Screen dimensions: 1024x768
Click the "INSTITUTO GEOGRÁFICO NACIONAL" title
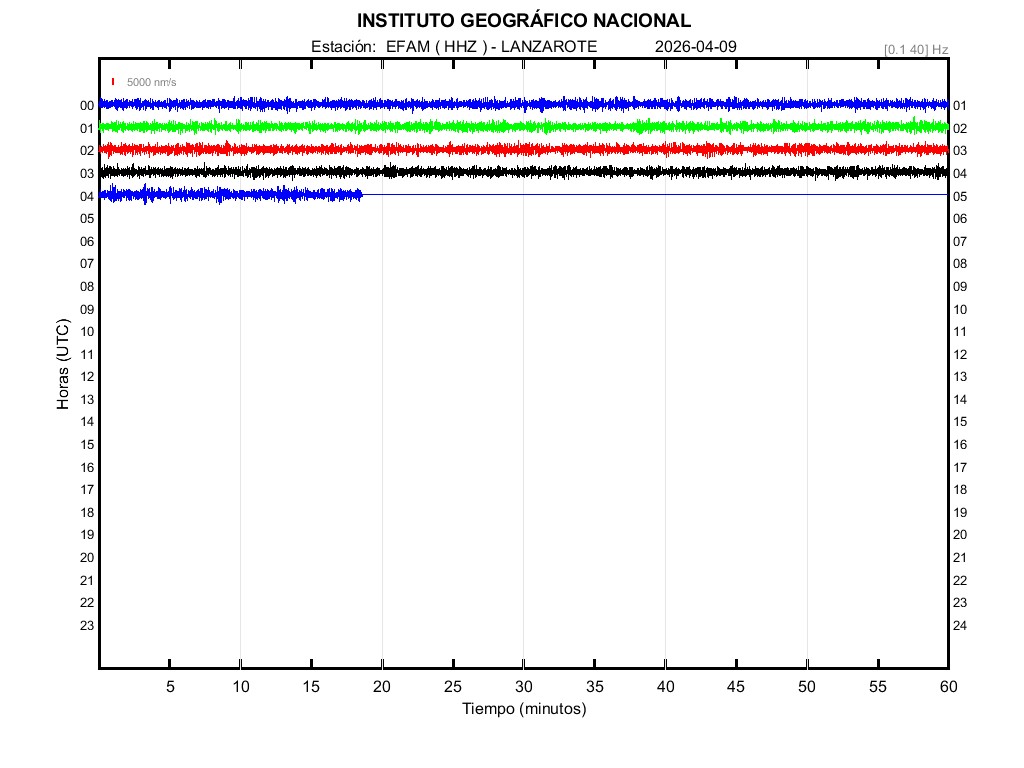point(523,21)
